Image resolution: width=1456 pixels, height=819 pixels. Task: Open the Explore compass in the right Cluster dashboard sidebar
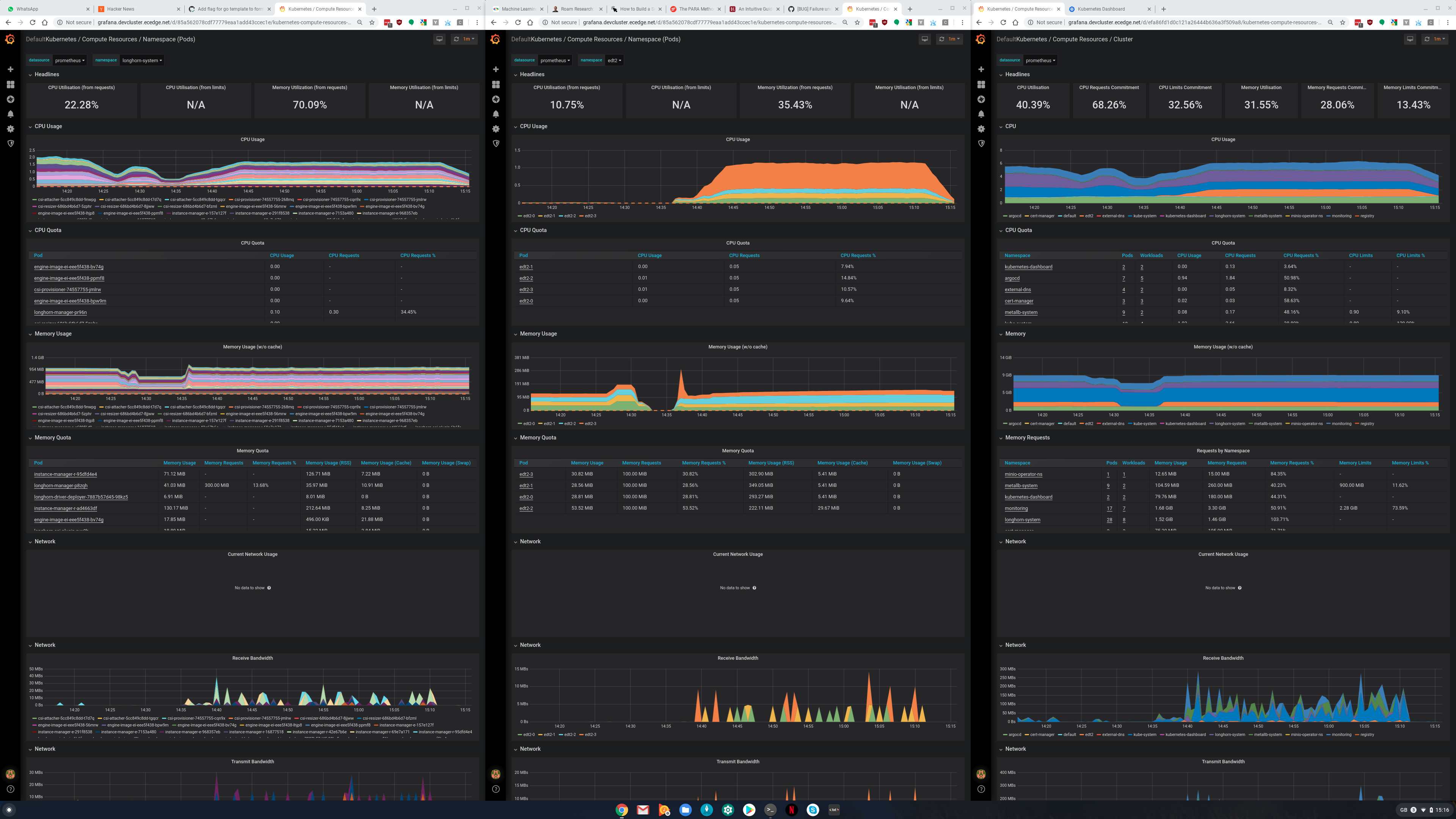[x=981, y=99]
